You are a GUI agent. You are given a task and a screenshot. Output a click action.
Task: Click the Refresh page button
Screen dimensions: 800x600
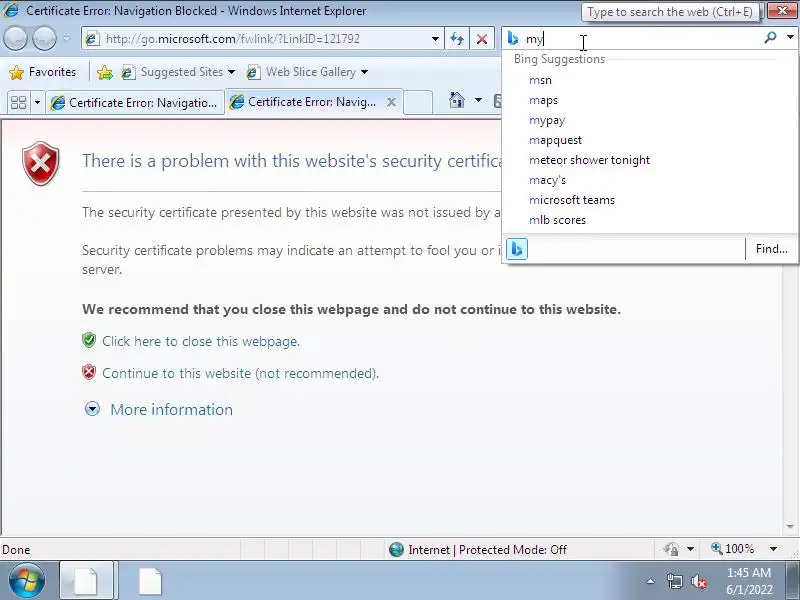457,39
